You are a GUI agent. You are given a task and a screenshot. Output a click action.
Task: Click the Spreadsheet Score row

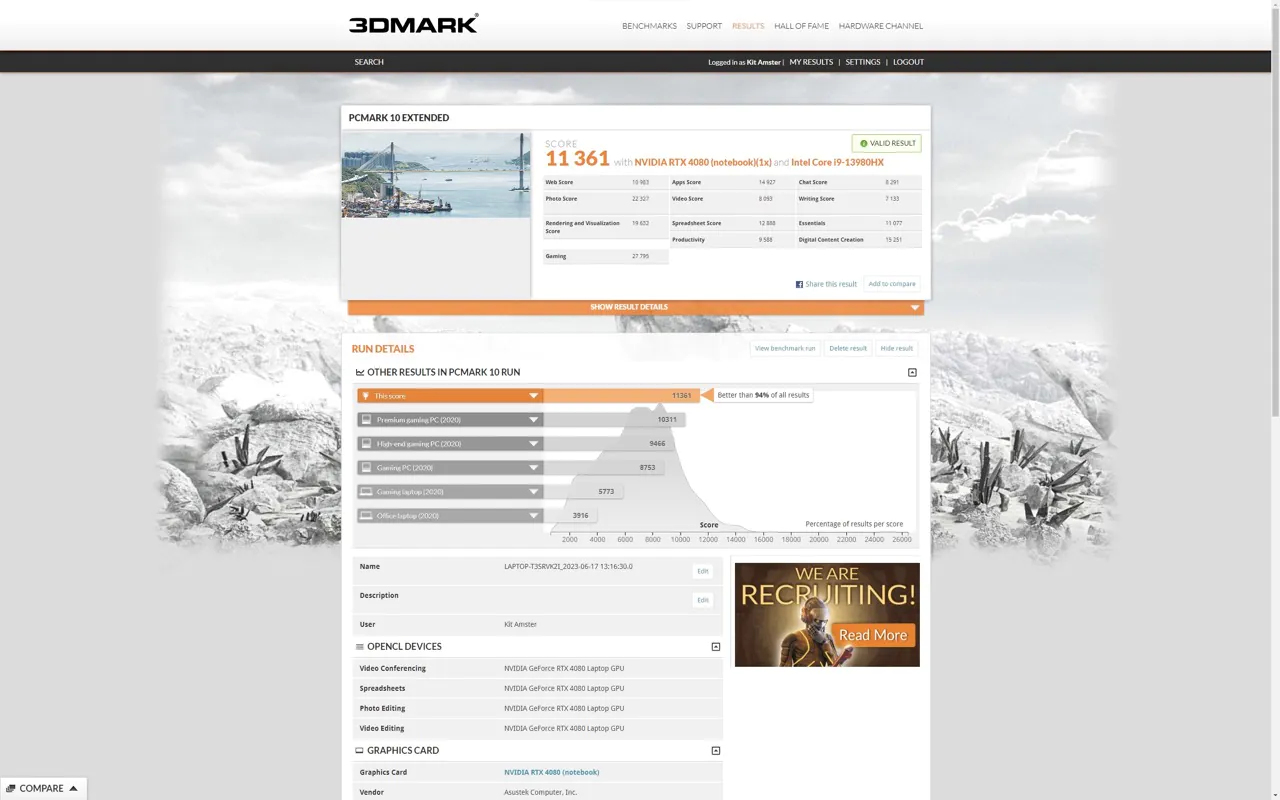732,223
